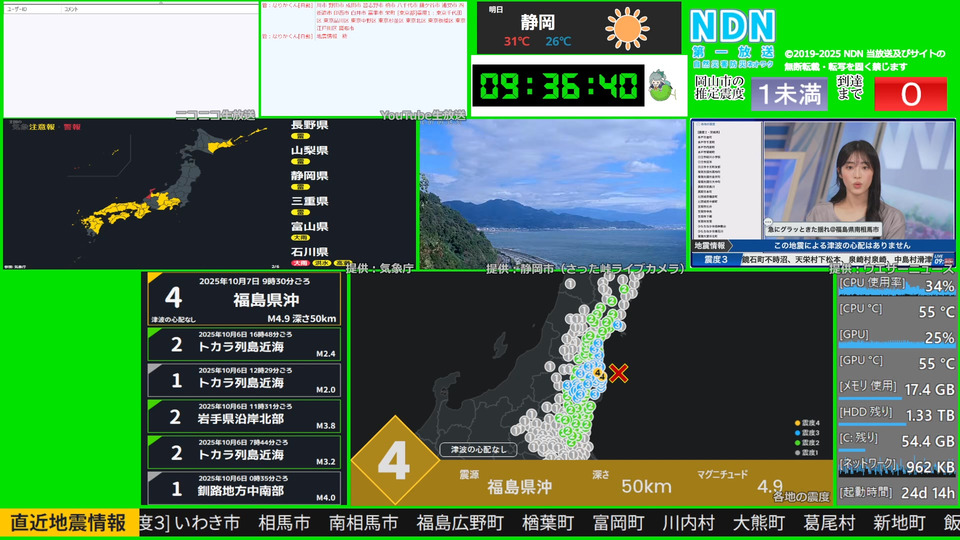Click the 直近地震情報 ticker label
Screen dimensions: 960x540
click(69, 523)
